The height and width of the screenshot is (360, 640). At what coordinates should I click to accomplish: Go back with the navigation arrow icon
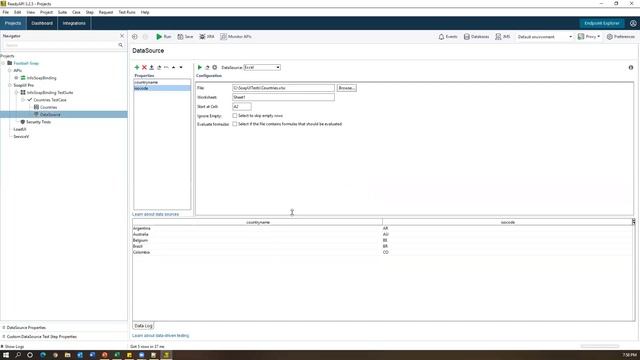(135, 37)
